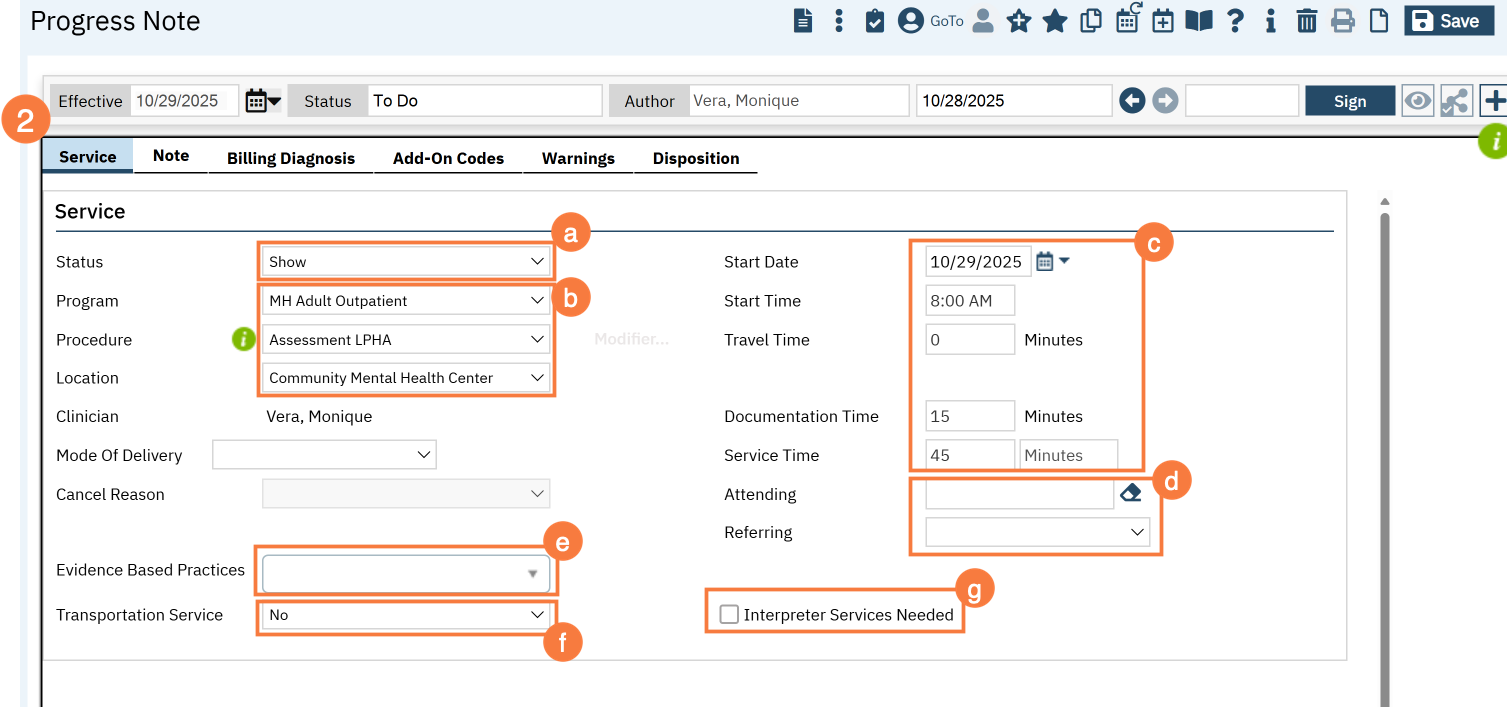This screenshot has width=1507, height=707.
Task: Click the Start Time input field
Action: [969, 301]
